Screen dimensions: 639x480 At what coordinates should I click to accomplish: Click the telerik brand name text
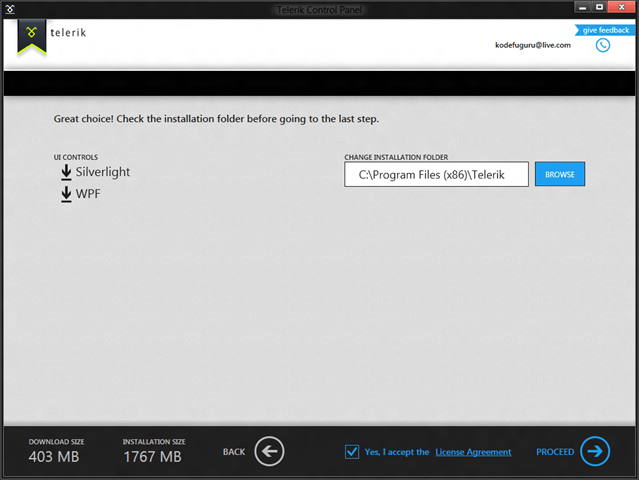click(x=68, y=33)
